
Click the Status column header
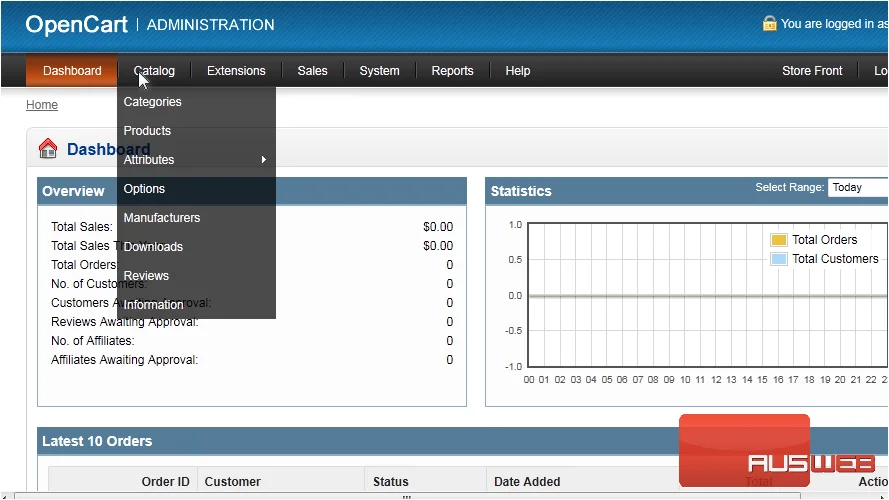click(x=391, y=481)
